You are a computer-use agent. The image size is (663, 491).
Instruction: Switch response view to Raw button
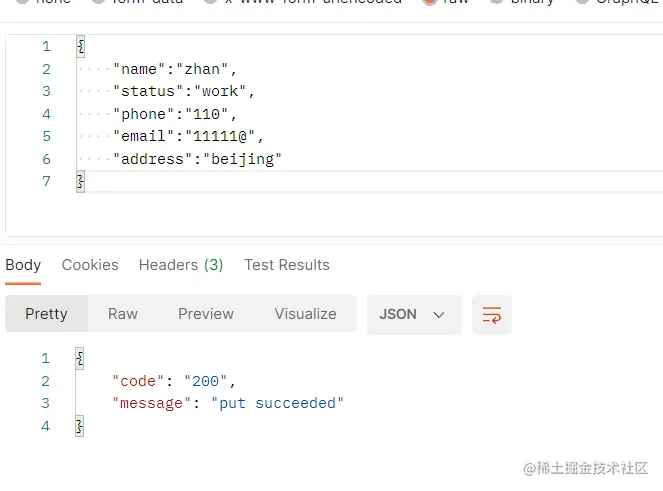pos(123,314)
